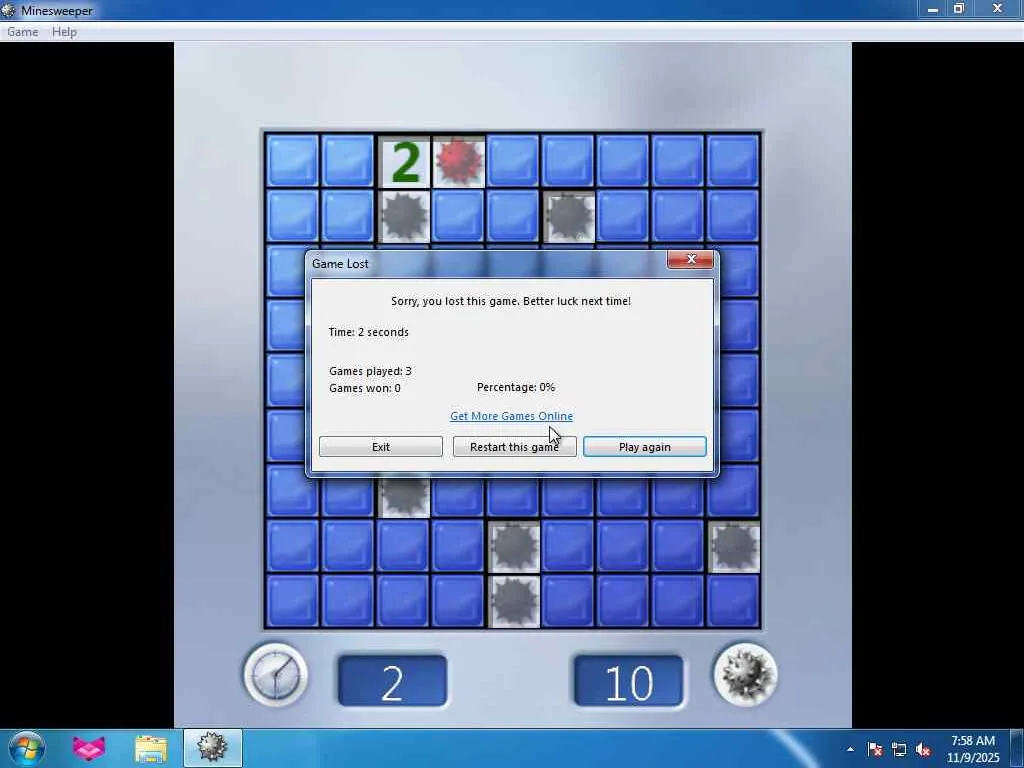Click the muted volume tray icon

coord(923,749)
